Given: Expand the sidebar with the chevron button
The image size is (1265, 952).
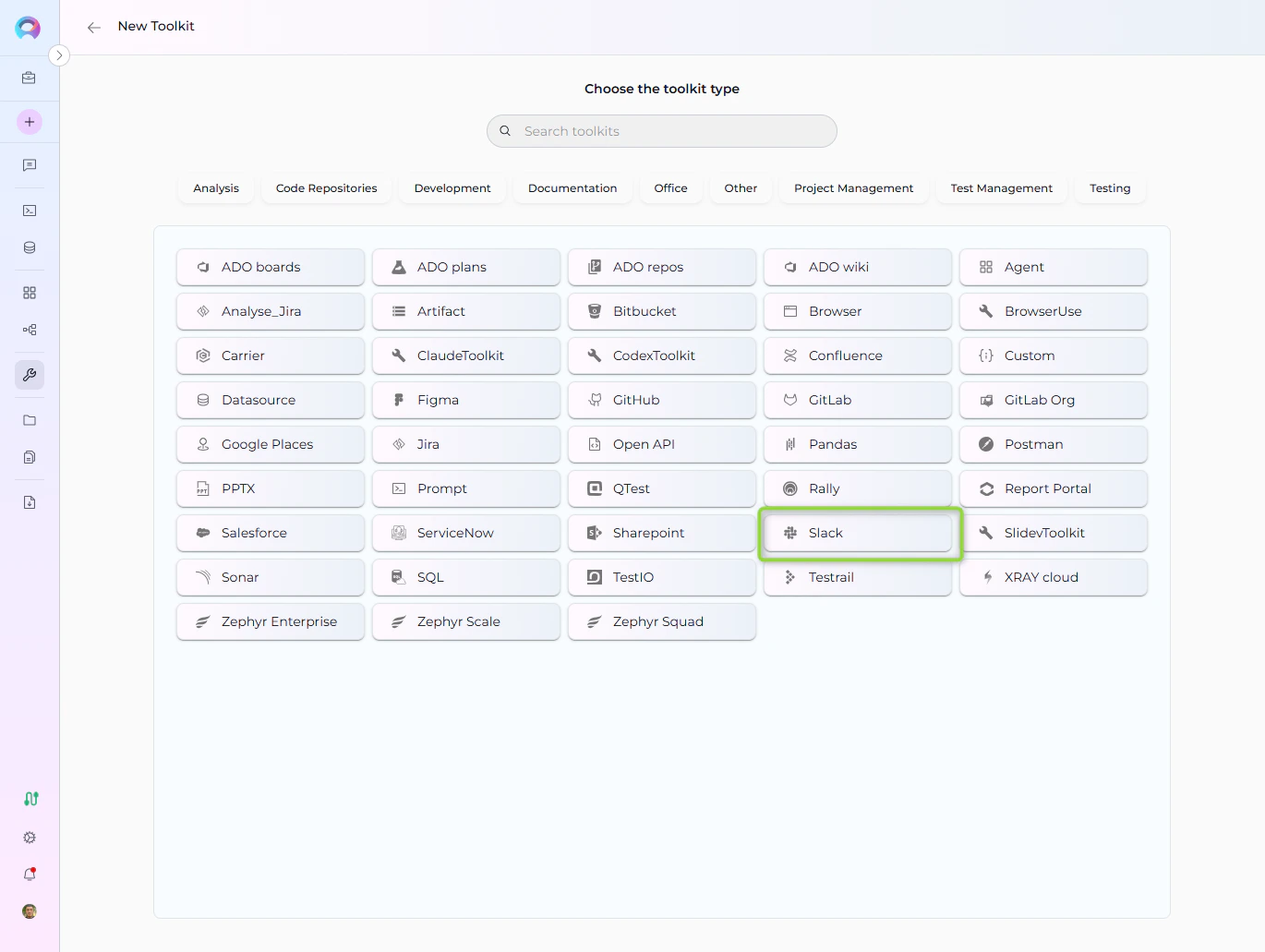Looking at the screenshot, I should tap(59, 55).
